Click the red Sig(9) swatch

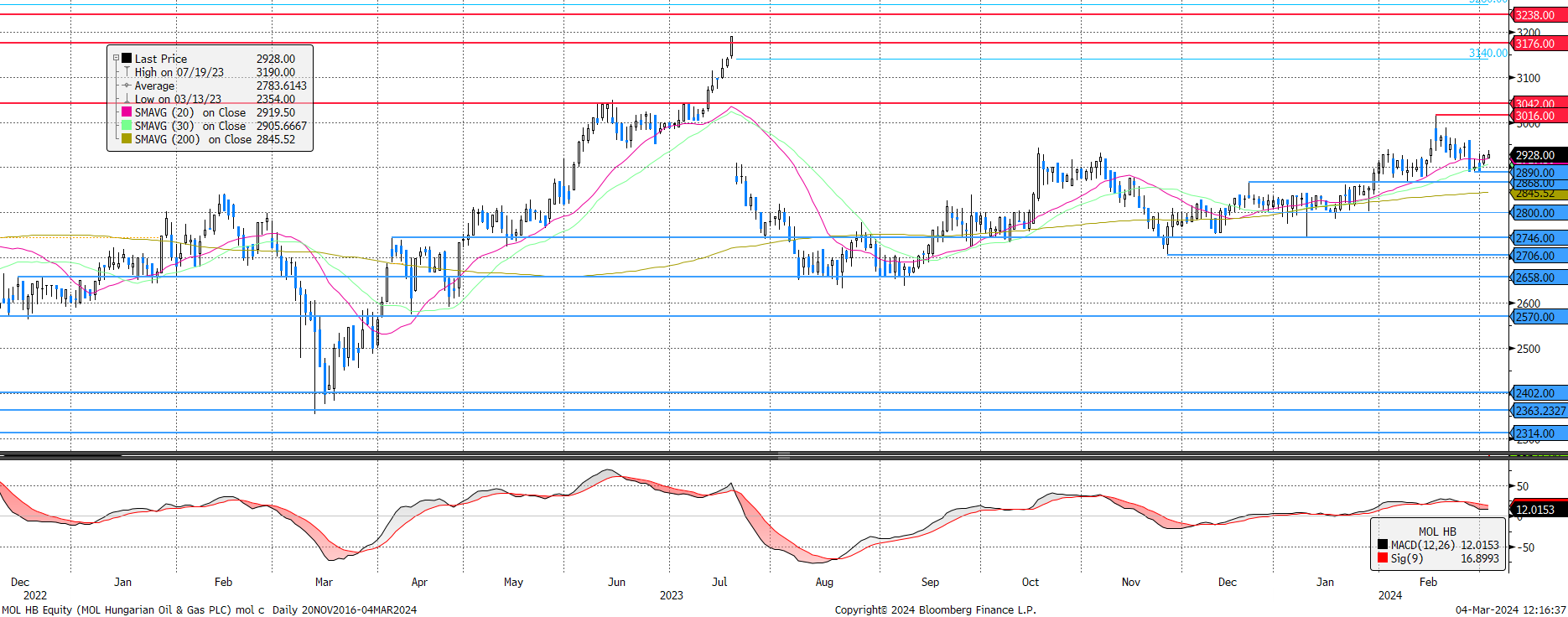click(1383, 558)
